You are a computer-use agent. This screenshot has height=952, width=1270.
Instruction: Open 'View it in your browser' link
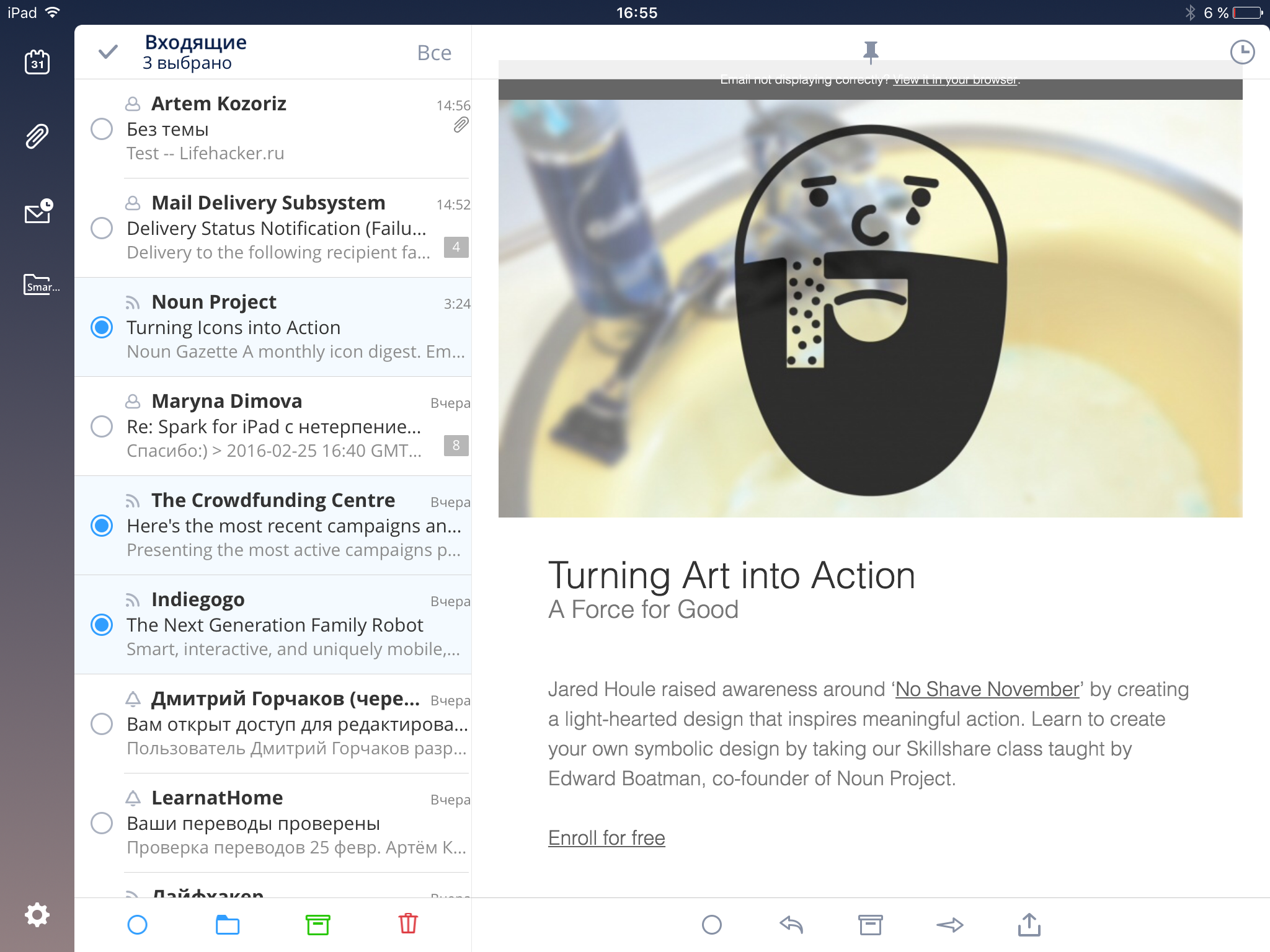[955, 80]
